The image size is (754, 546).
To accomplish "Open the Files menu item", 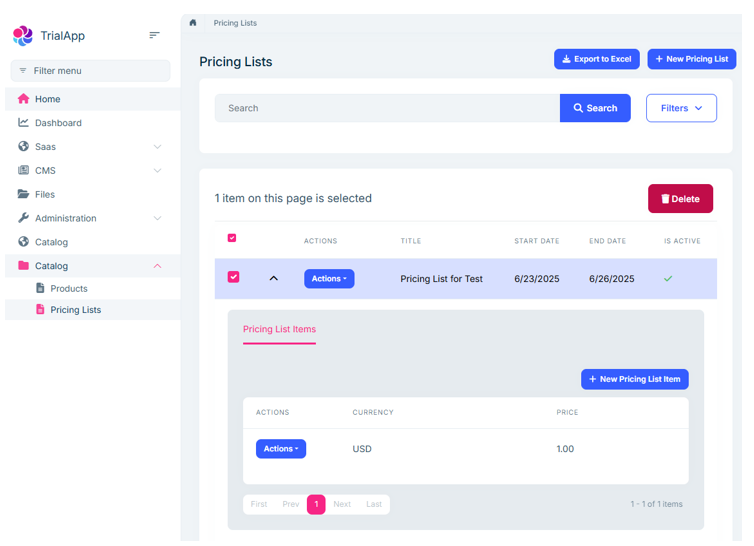I will coord(93,194).
